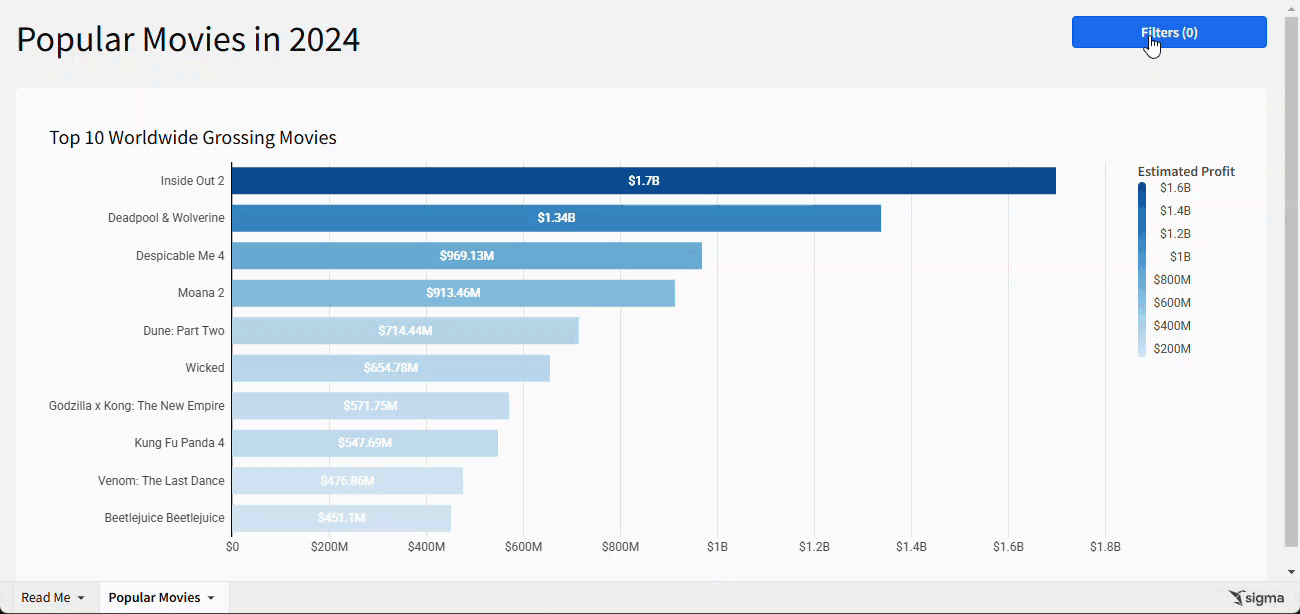Switch to the Read Me tab
The width and height of the screenshot is (1300, 614).
click(x=45, y=598)
